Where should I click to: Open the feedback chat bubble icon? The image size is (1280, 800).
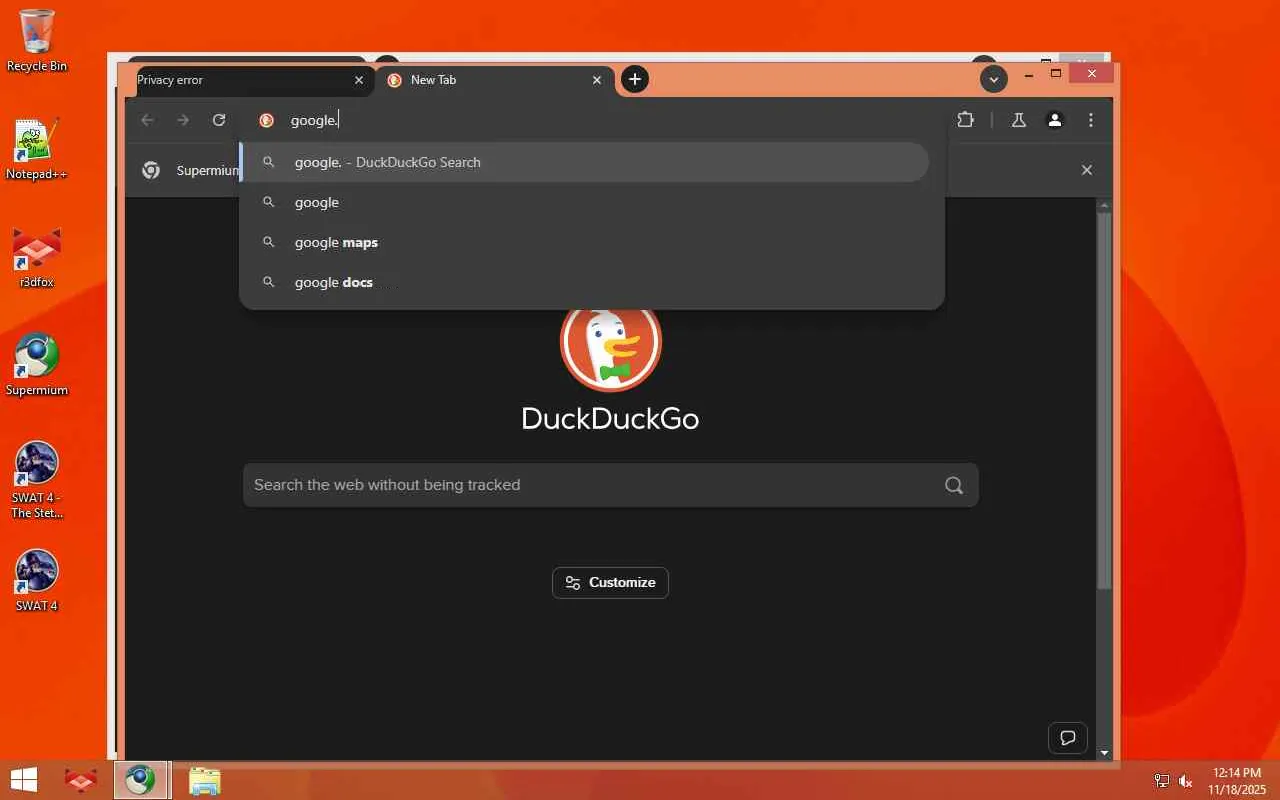click(1068, 738)
